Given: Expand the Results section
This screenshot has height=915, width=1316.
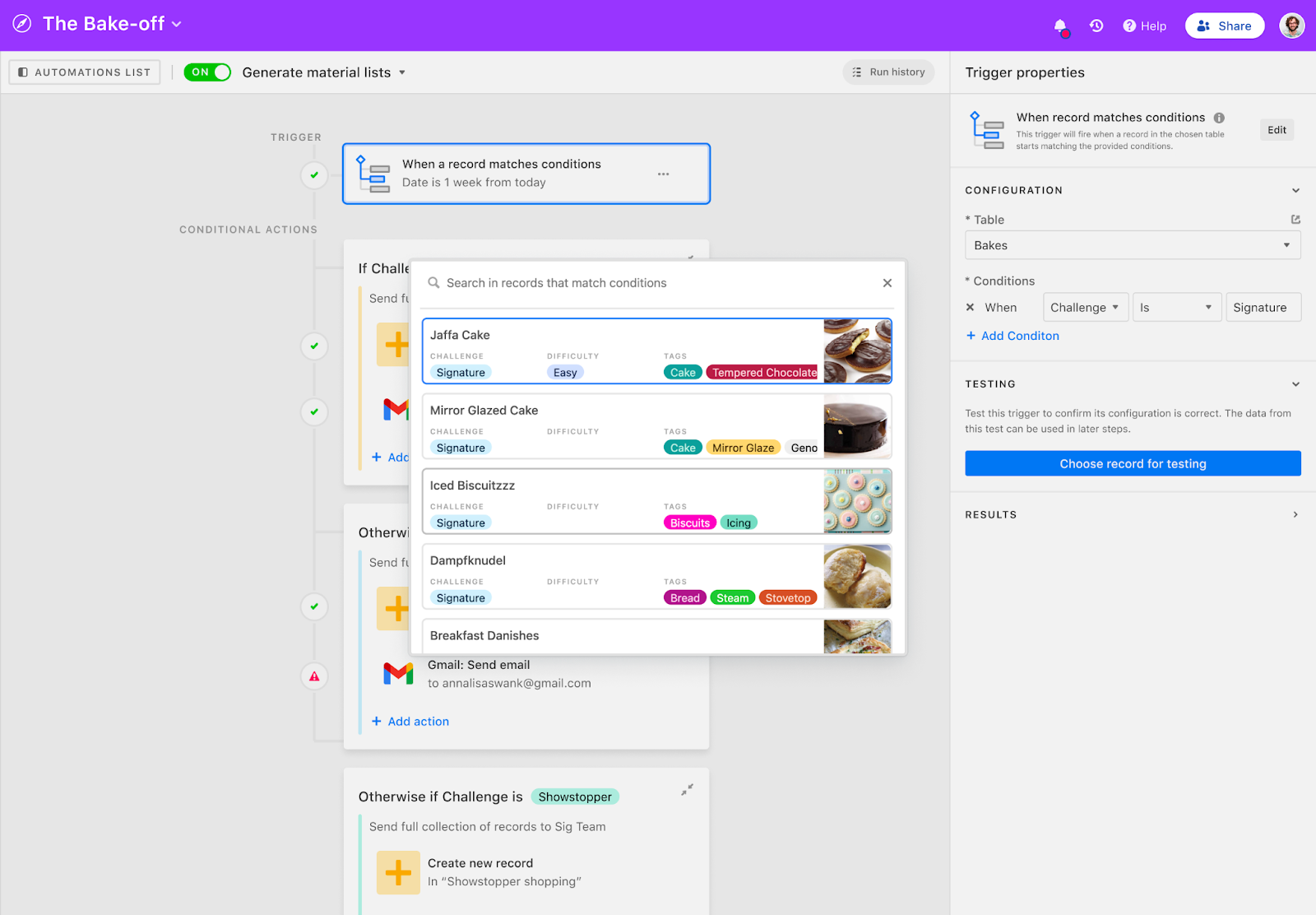Looking at the screenshot, I should click(1295, 515).
